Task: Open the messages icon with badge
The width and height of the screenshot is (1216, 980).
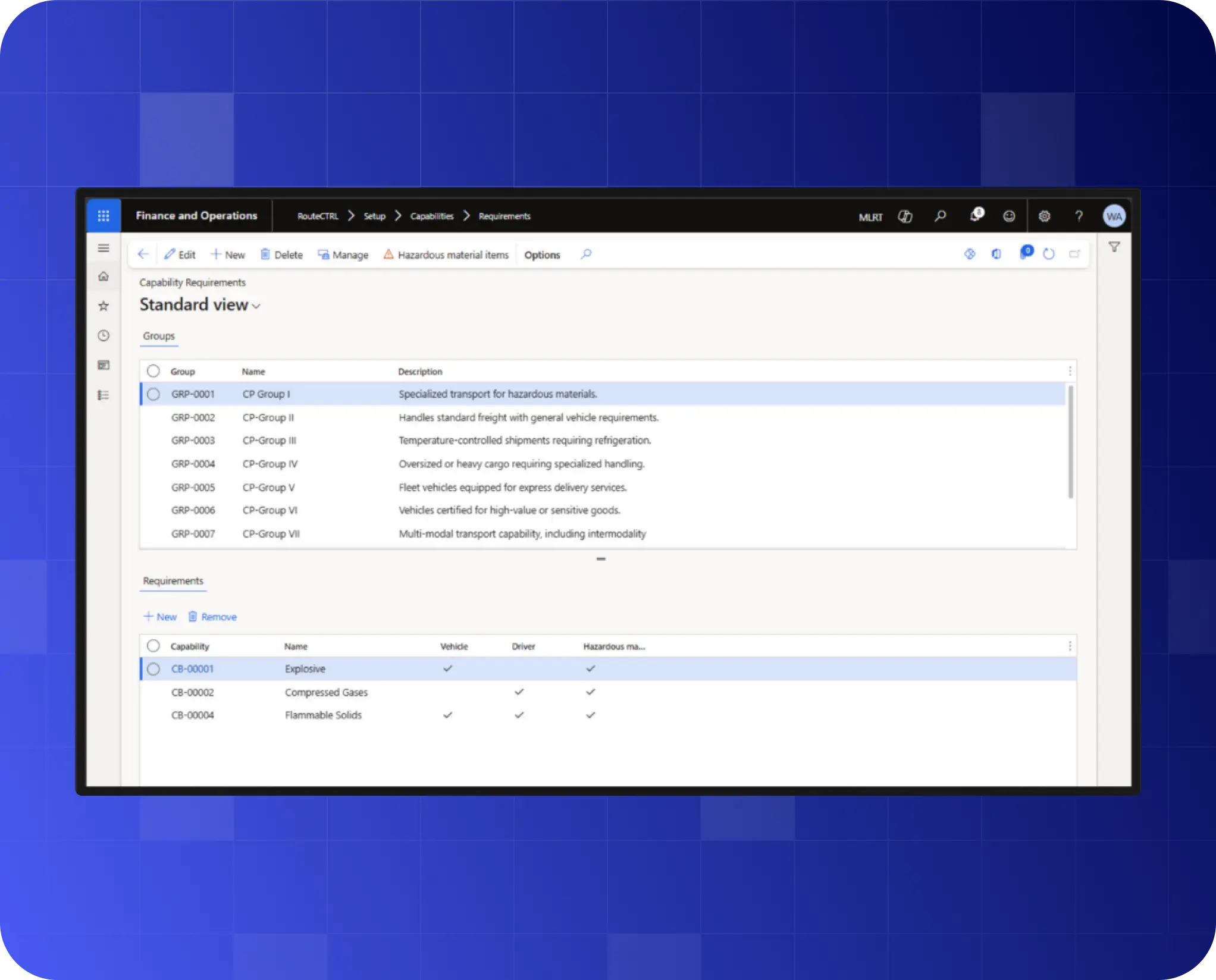Action: [x=1026, y=253]
